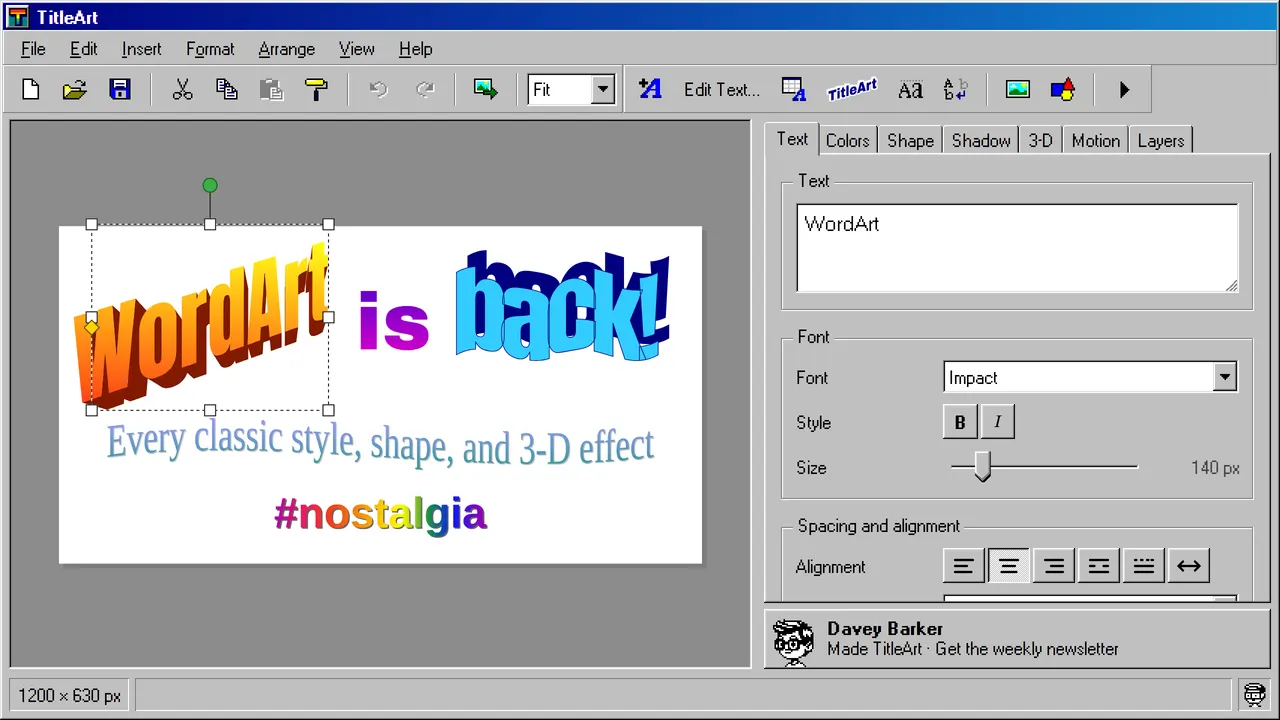Click the font Size slider thumb
Image resolution: width=1280 pixels, height=720 pixels.
(982, 467)
